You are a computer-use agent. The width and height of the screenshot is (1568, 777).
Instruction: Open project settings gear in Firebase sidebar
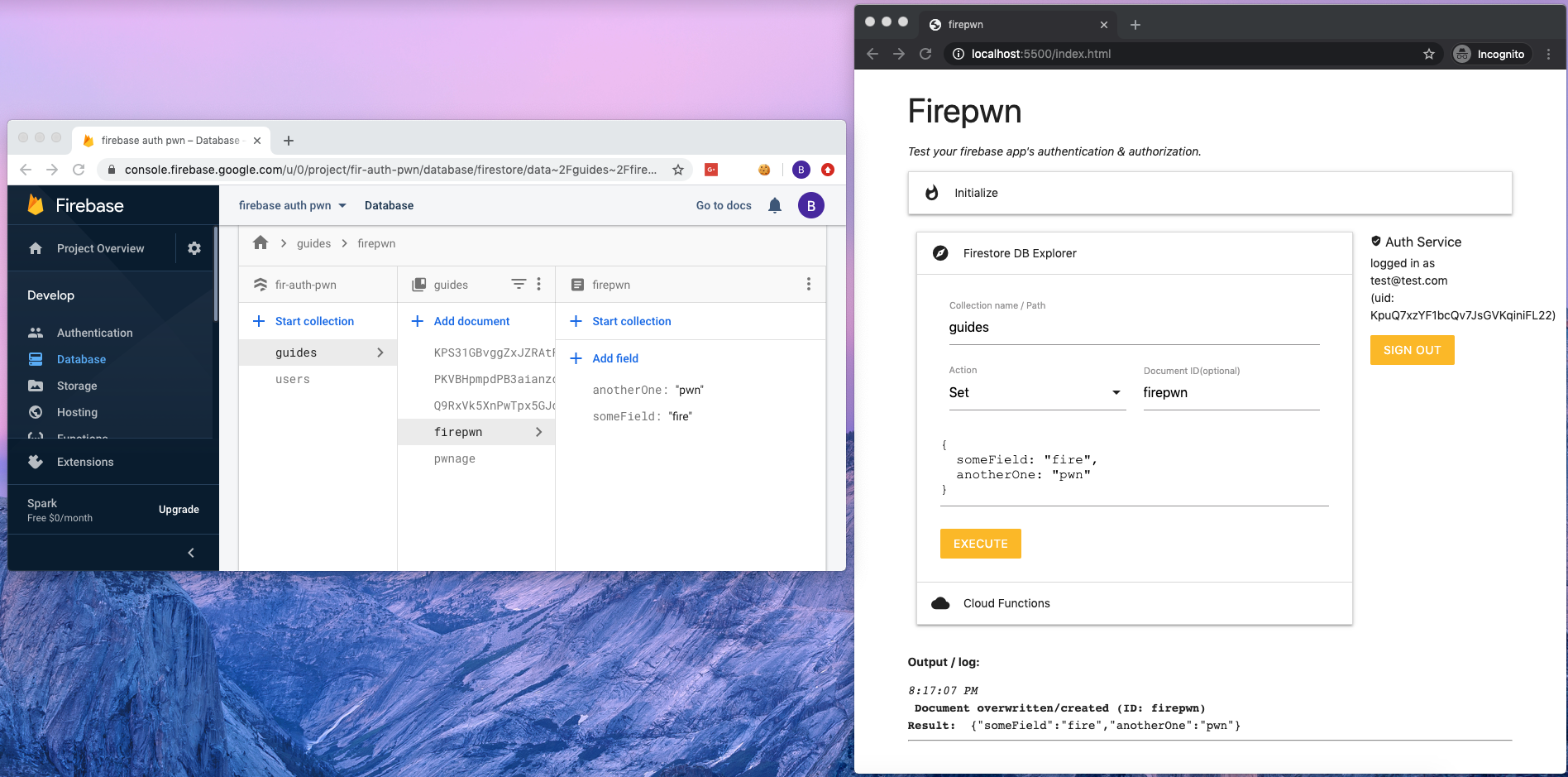pos(194,248)
